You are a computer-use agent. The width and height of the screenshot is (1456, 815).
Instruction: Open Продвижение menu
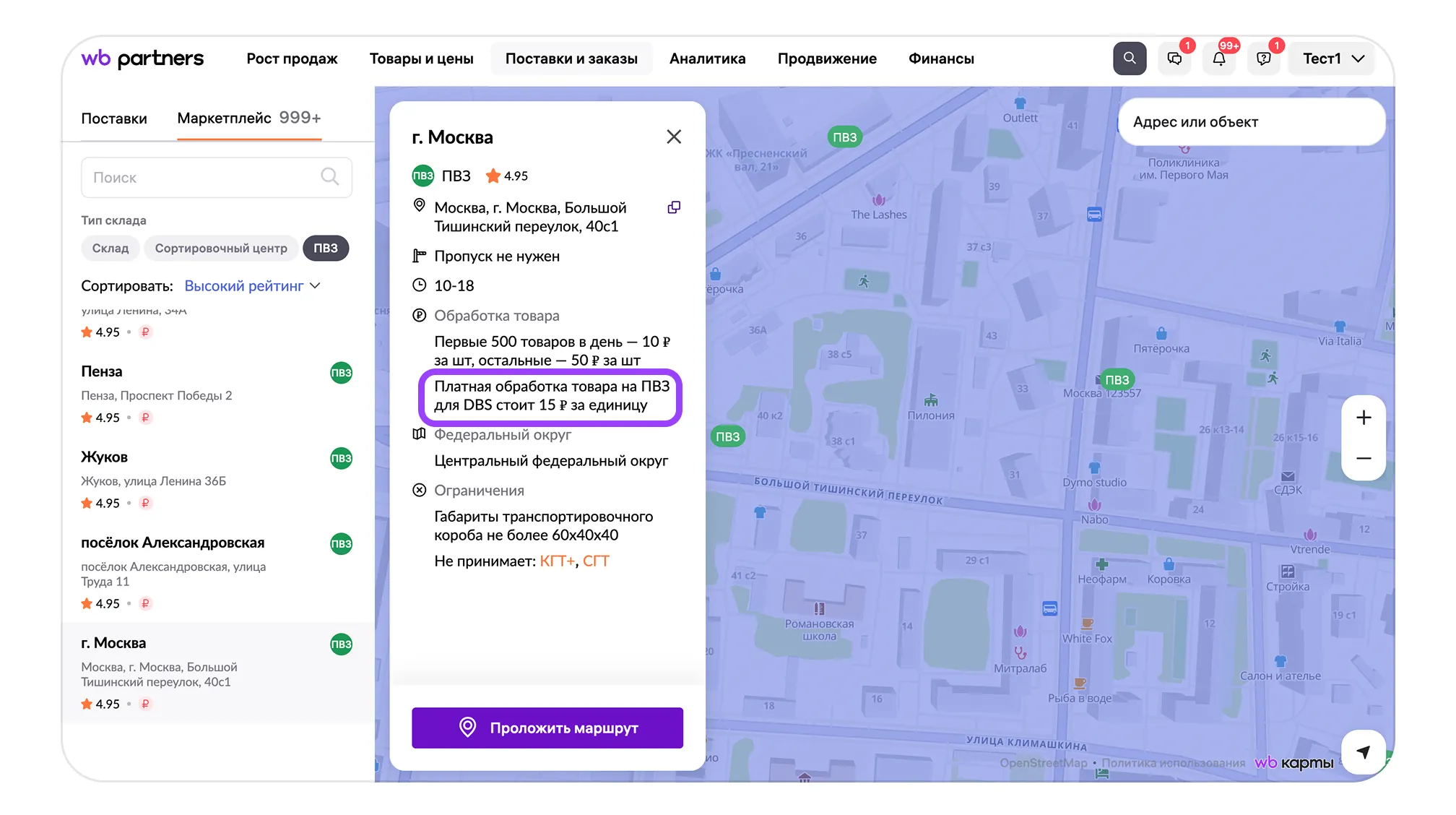pyautogui.click(x=827, y=59)
